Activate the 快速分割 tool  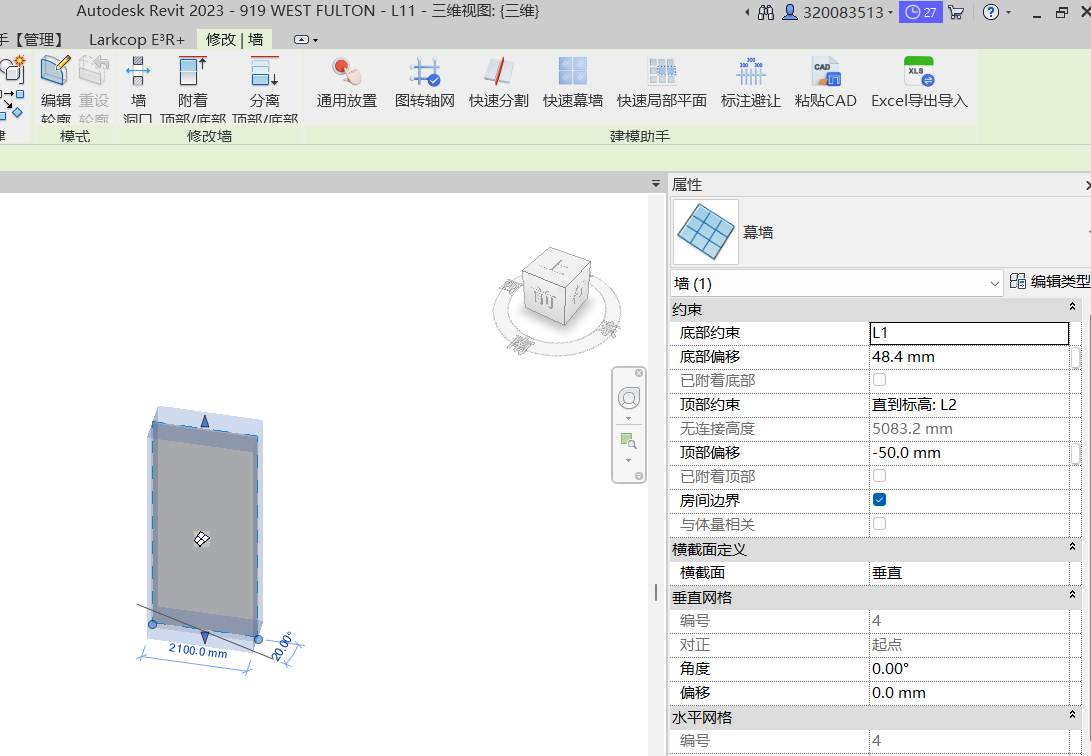tap(498, 74)
